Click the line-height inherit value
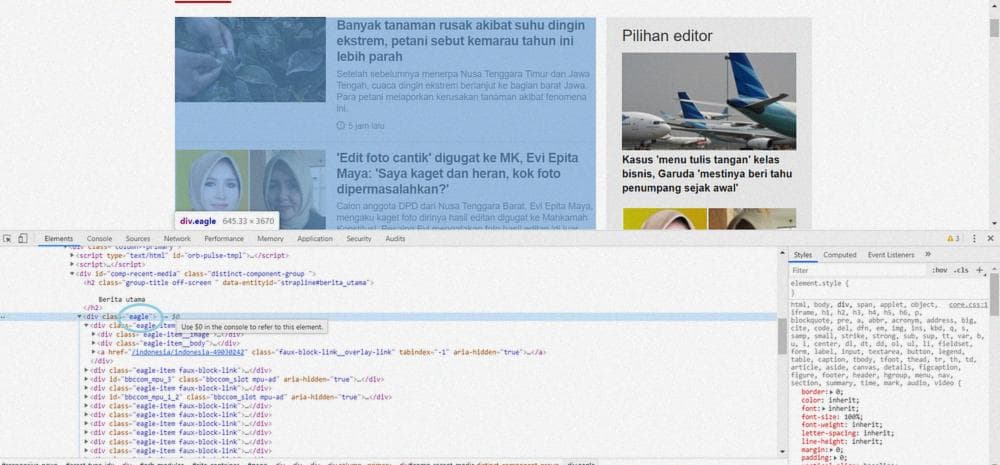This screenshot has width=1000, height=465. [x=867, y=441]
